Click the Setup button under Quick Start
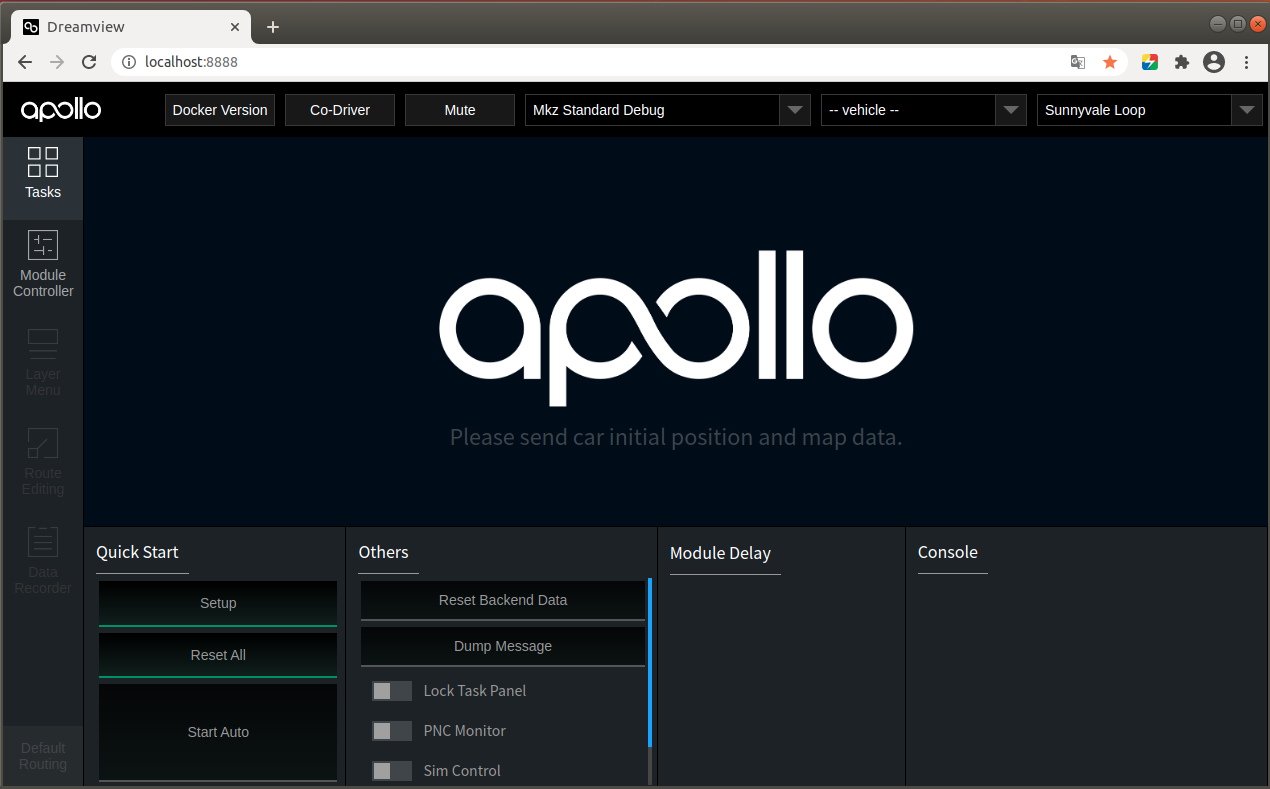Image resolution: width=1270 pixels, height=789 pixels. (x=217, y=603)
